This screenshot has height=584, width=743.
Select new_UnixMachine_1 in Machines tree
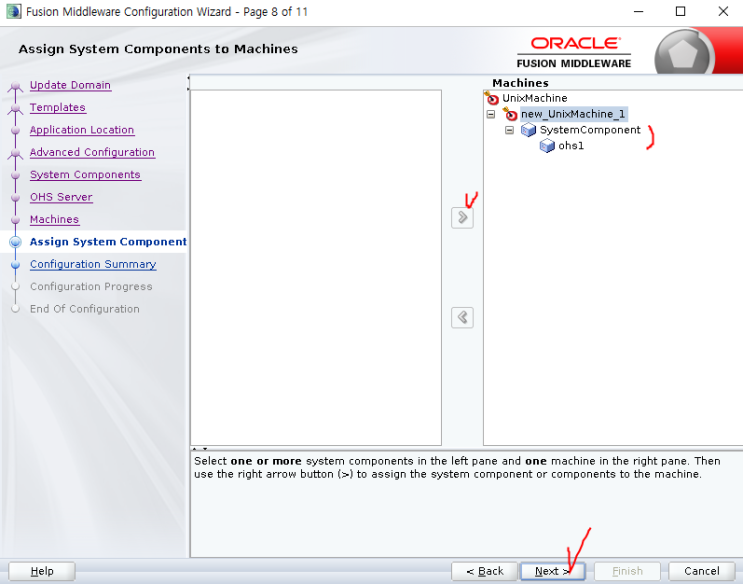point(573,114)
